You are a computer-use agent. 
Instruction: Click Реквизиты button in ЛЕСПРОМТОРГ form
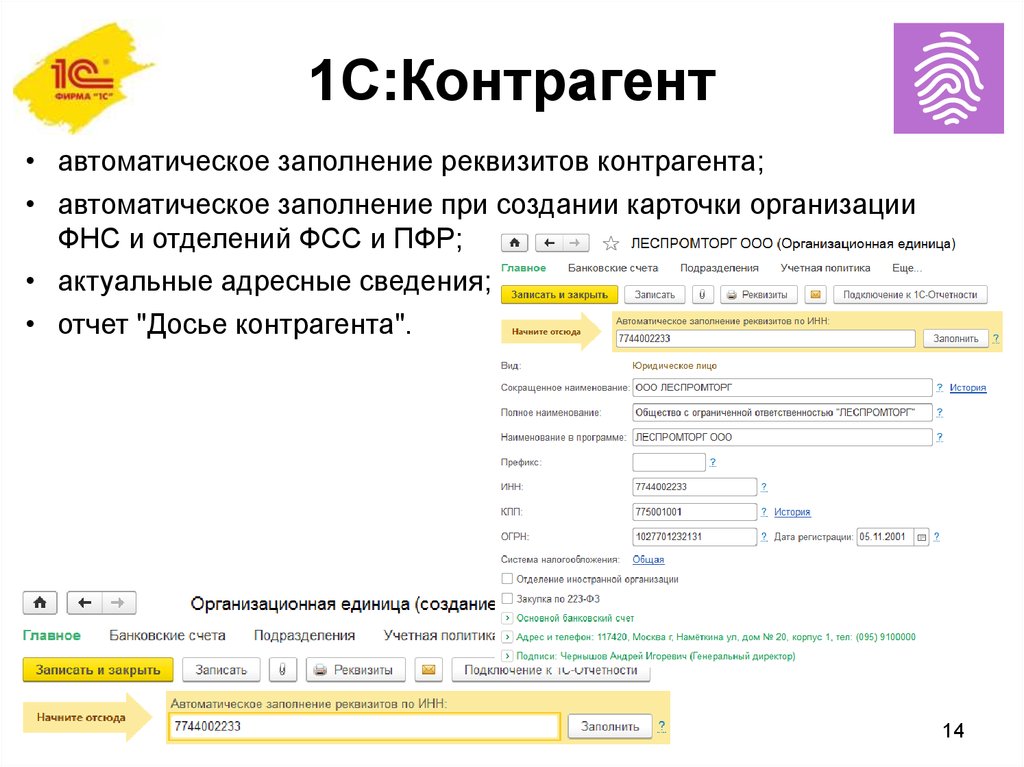point(758,295)
